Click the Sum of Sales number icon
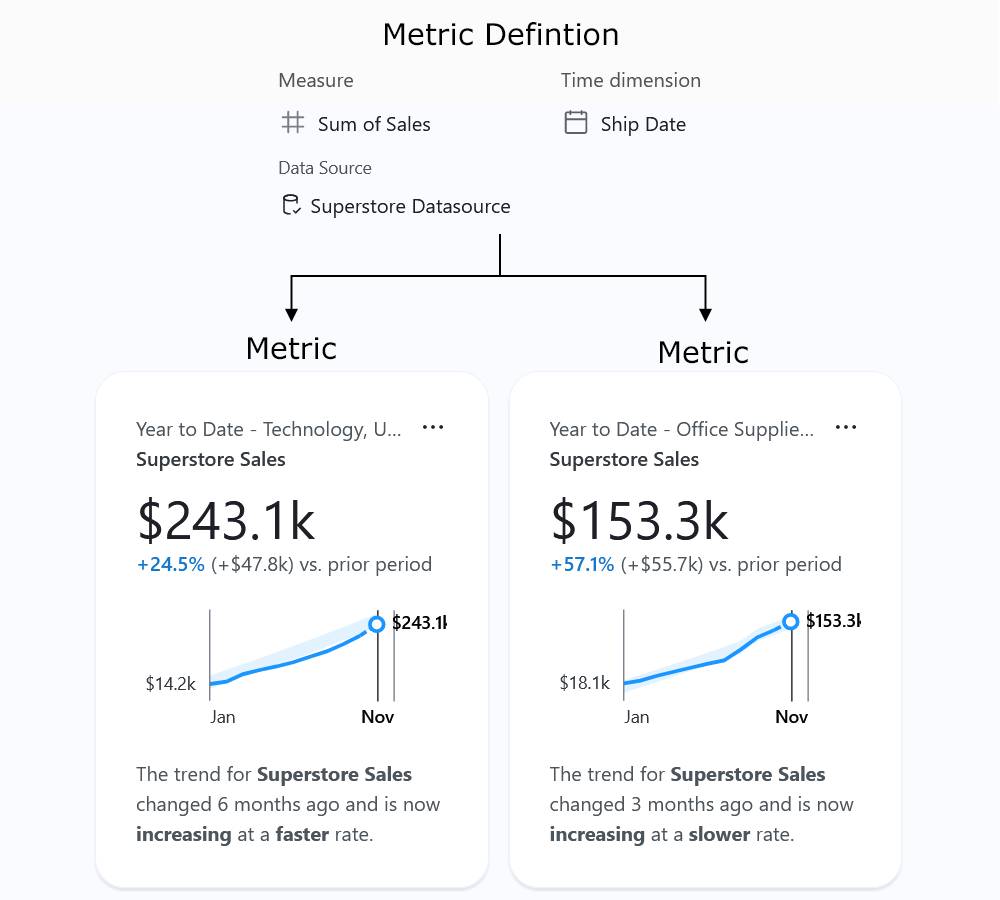The height and width of the screenshot is (900, 1000). coord(292,122)
